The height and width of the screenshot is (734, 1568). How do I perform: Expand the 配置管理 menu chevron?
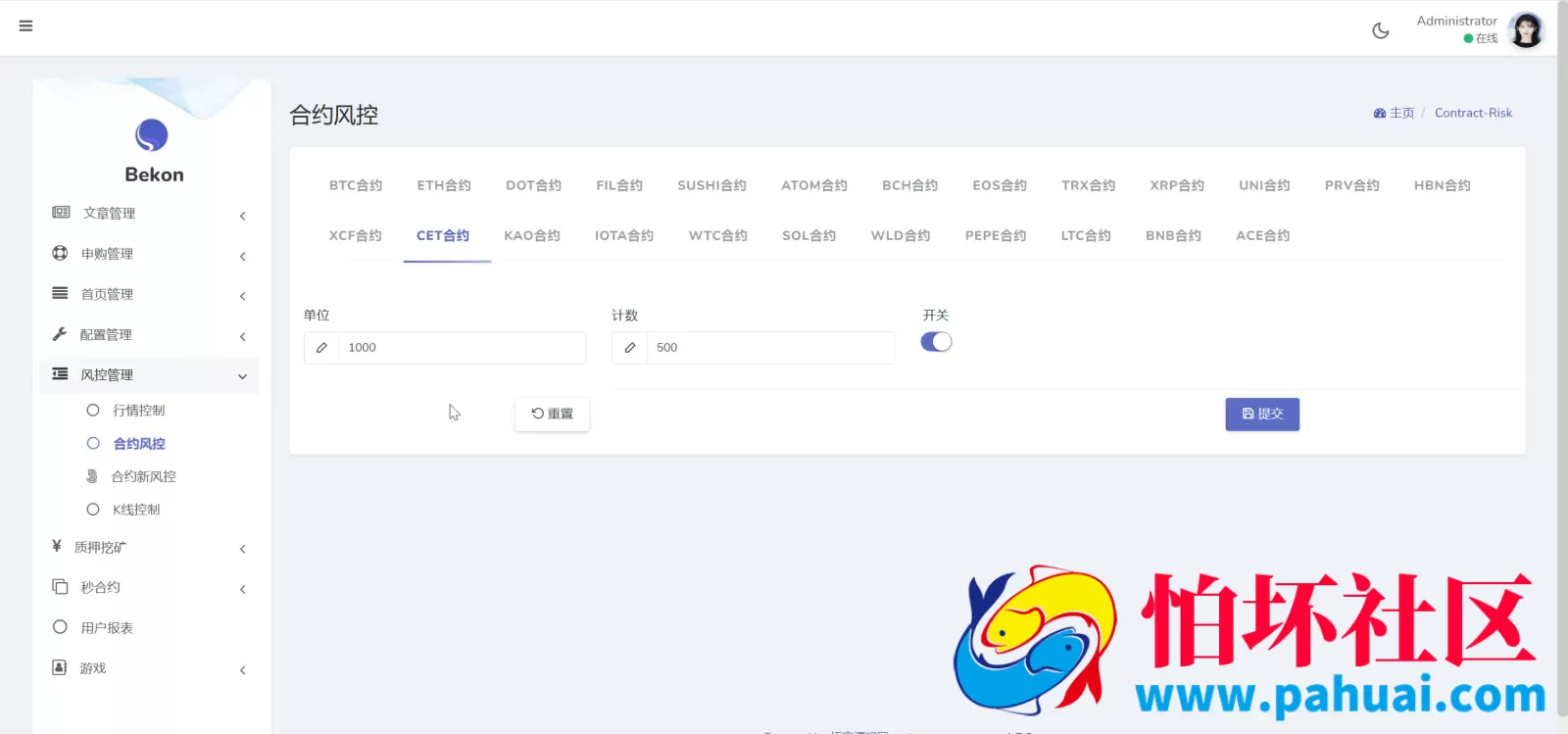tap(242, 336)
